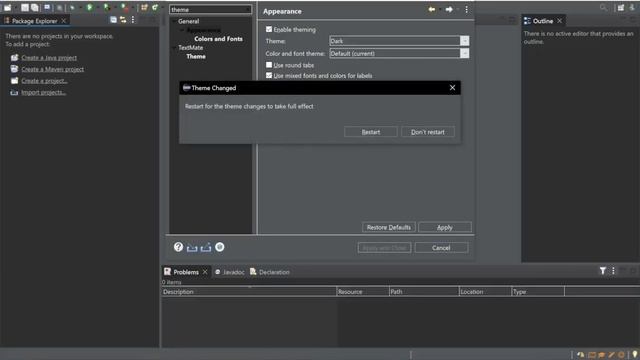Click the lightbulb tip icon in status bar

(x=635, y=354)
